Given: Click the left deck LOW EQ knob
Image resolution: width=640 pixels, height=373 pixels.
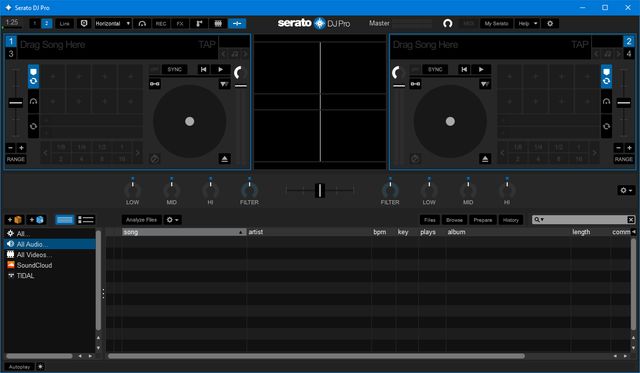Looking at the screenshot, I should [132, 189].
